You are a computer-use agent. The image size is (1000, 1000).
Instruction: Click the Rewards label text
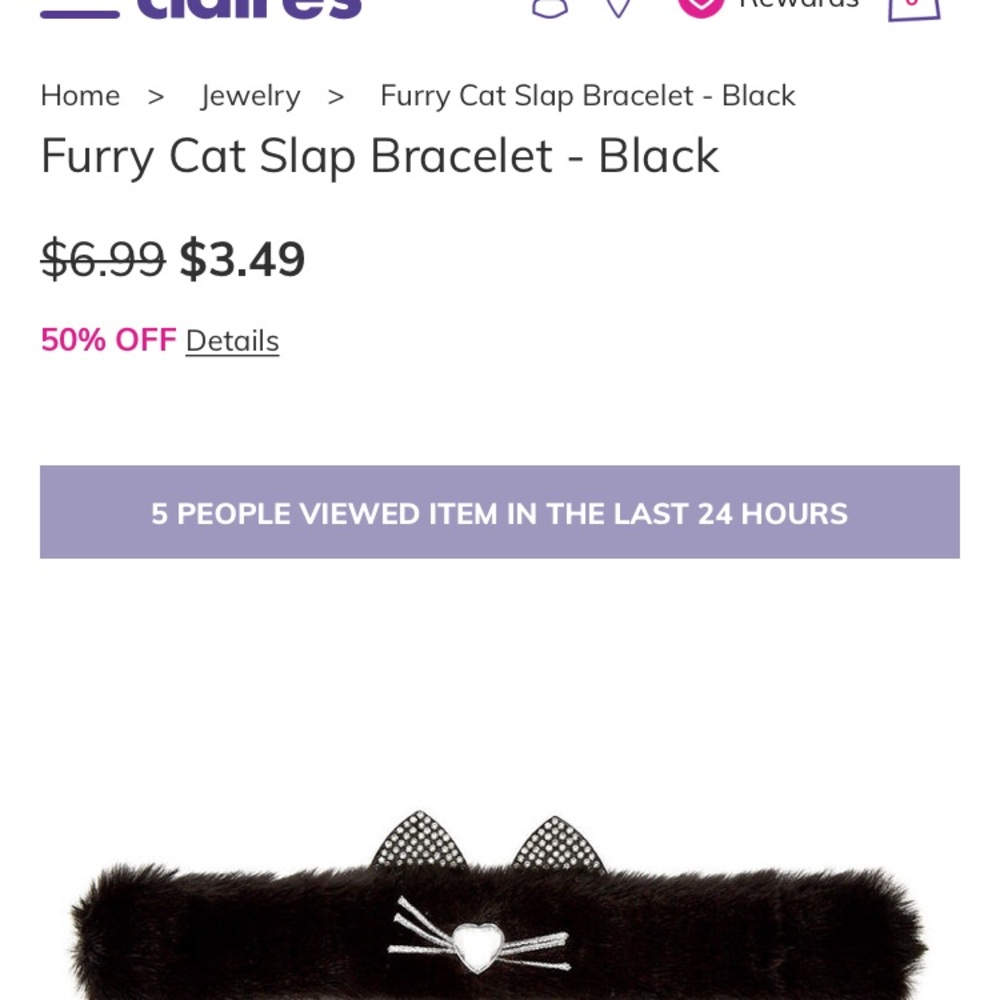tap(798, 5)
